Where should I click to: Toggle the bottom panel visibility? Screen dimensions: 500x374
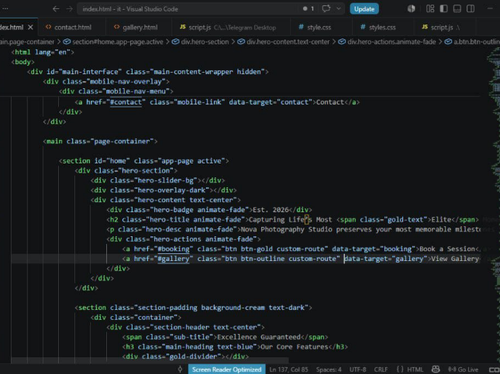pyautogui.click(x=457, y=9)
